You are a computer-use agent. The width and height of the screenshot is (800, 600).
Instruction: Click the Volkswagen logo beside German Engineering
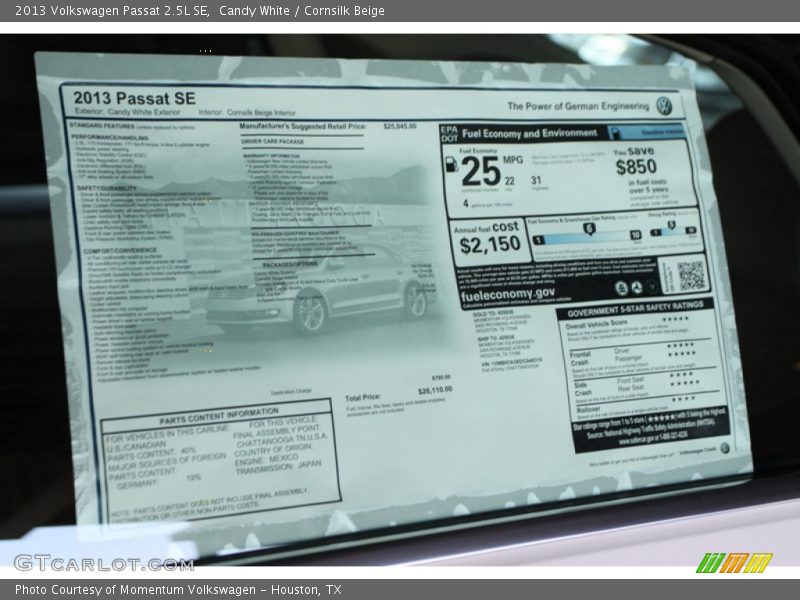(664, 106)
